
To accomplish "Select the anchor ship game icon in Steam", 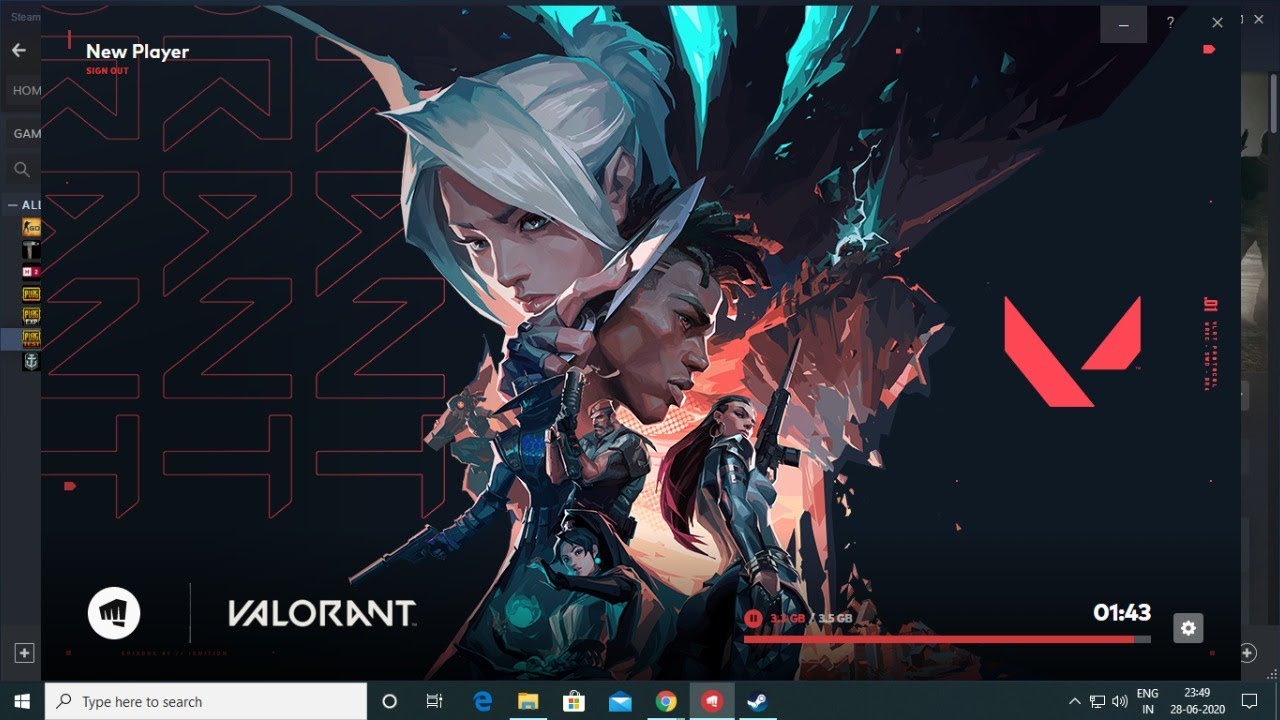I will pyautogui.click(x=31, y=361).
